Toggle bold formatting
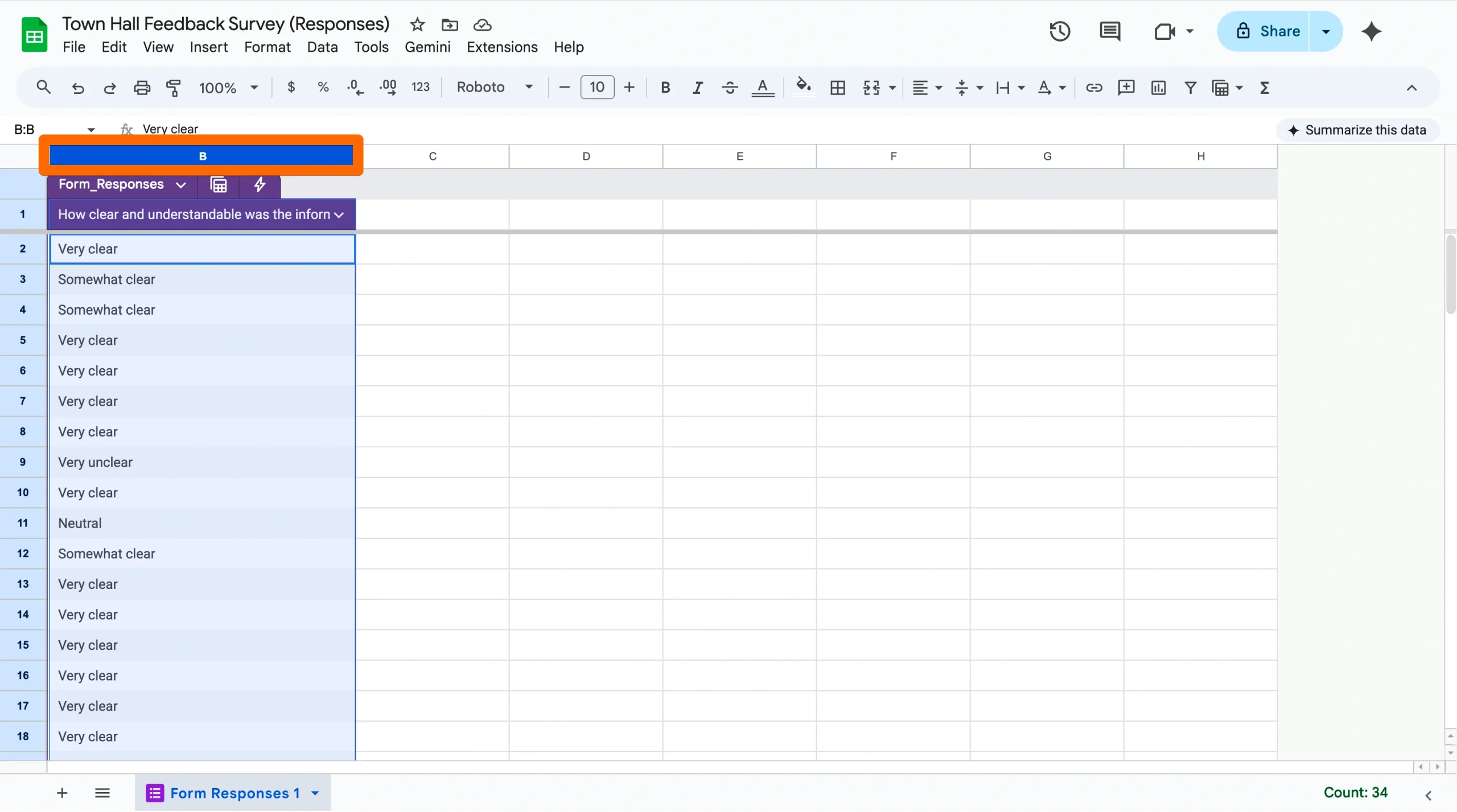 click(665, 87)
